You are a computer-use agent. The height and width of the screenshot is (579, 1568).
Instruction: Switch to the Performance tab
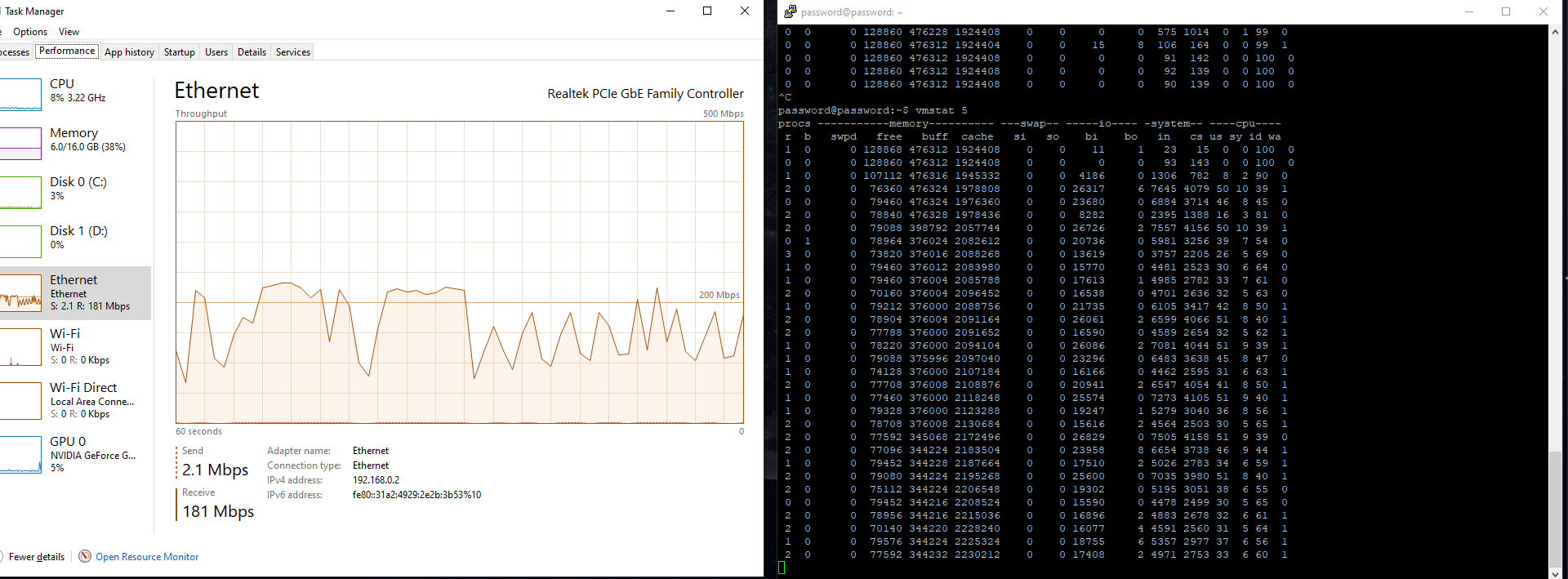tap(67, 51)
